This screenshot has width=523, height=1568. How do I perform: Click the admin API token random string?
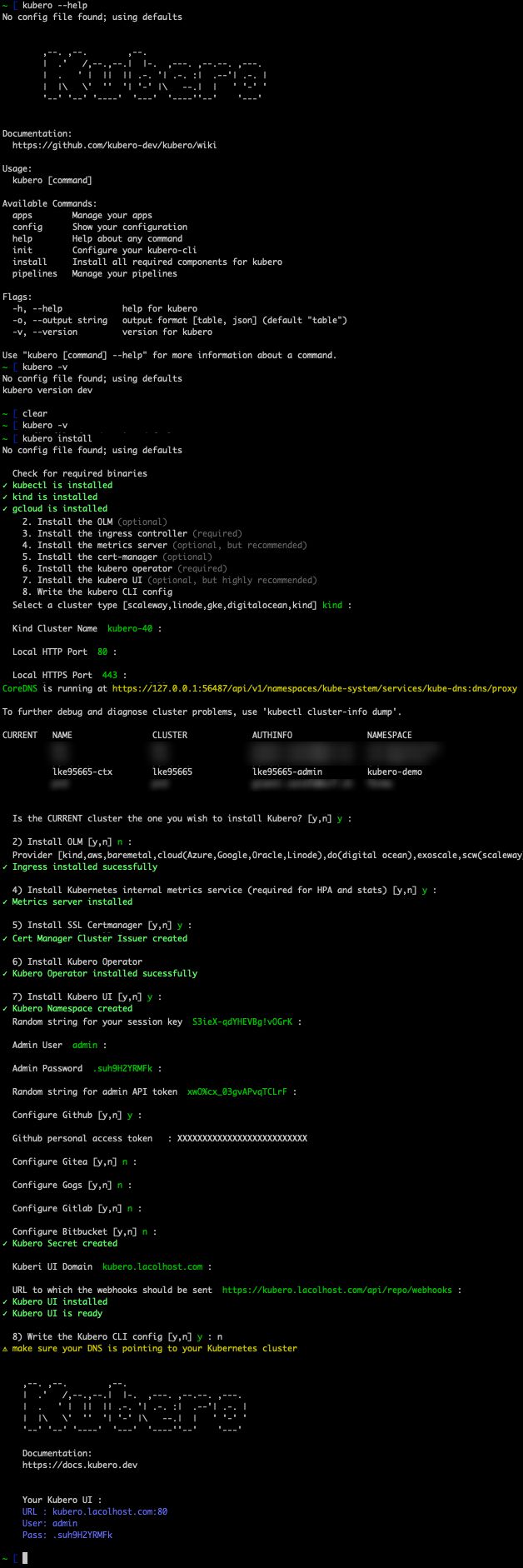(x=237, y=1091)
